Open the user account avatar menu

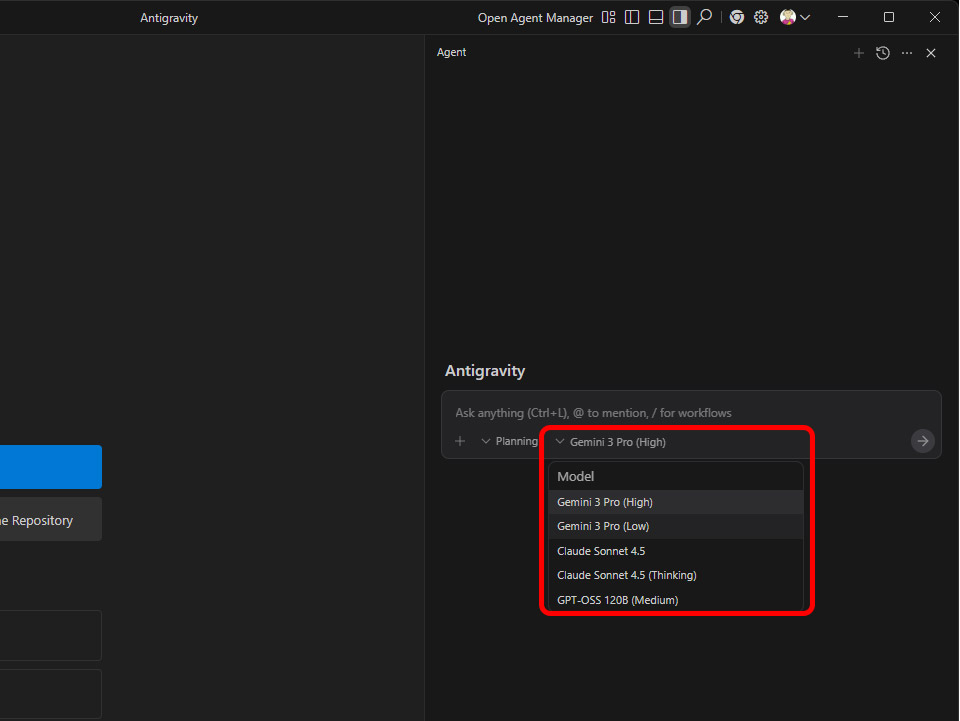[x=795, y=17]
